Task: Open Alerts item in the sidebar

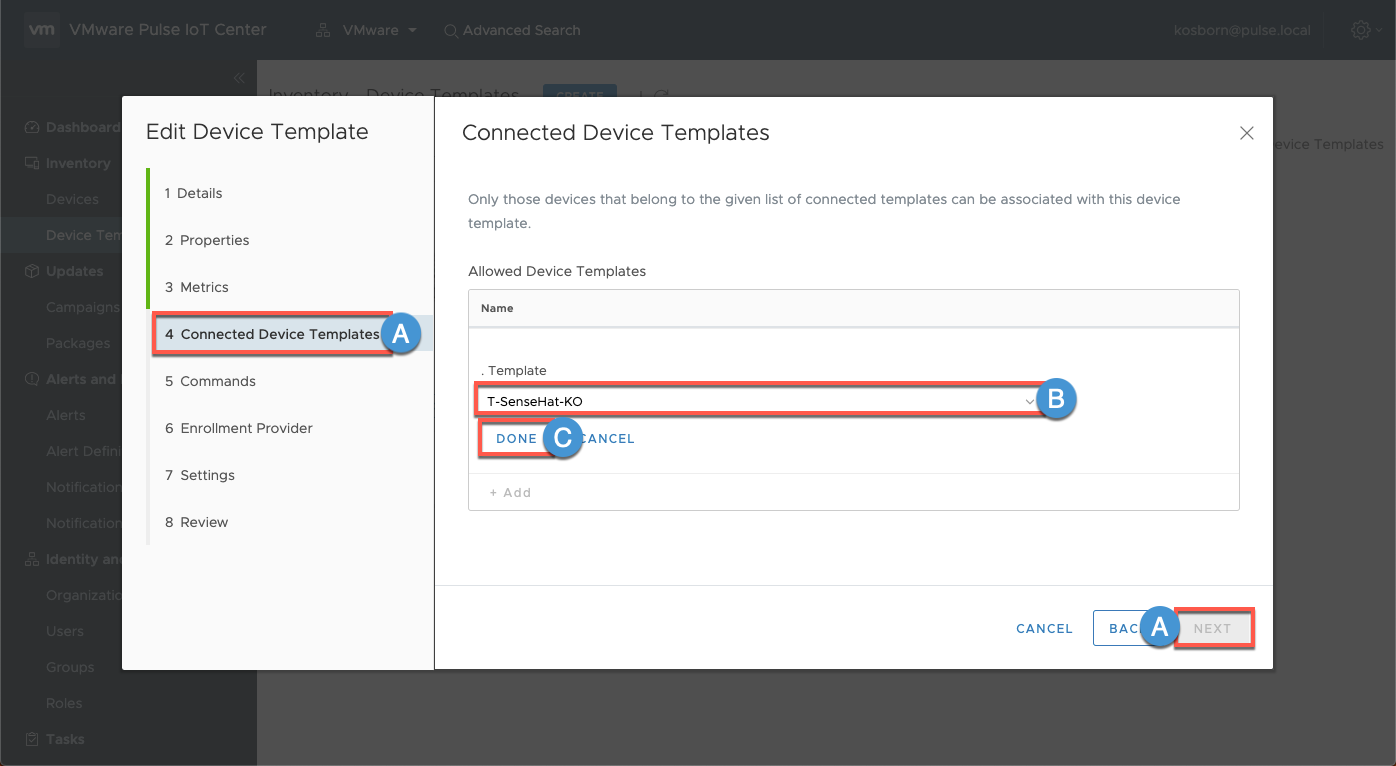Action: 66,415
